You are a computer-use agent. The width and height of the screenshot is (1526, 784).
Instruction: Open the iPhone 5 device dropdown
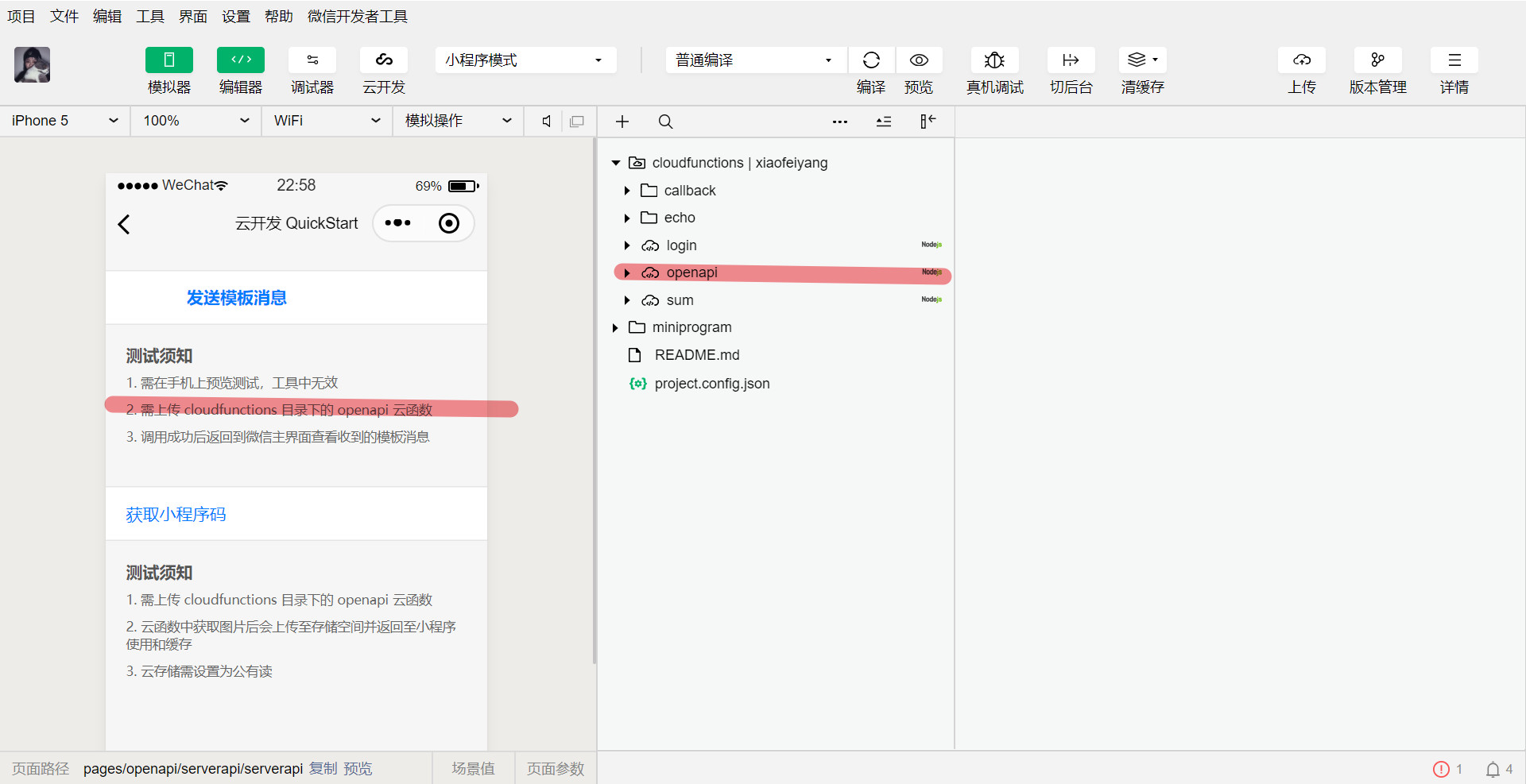(x=65, y=121)
